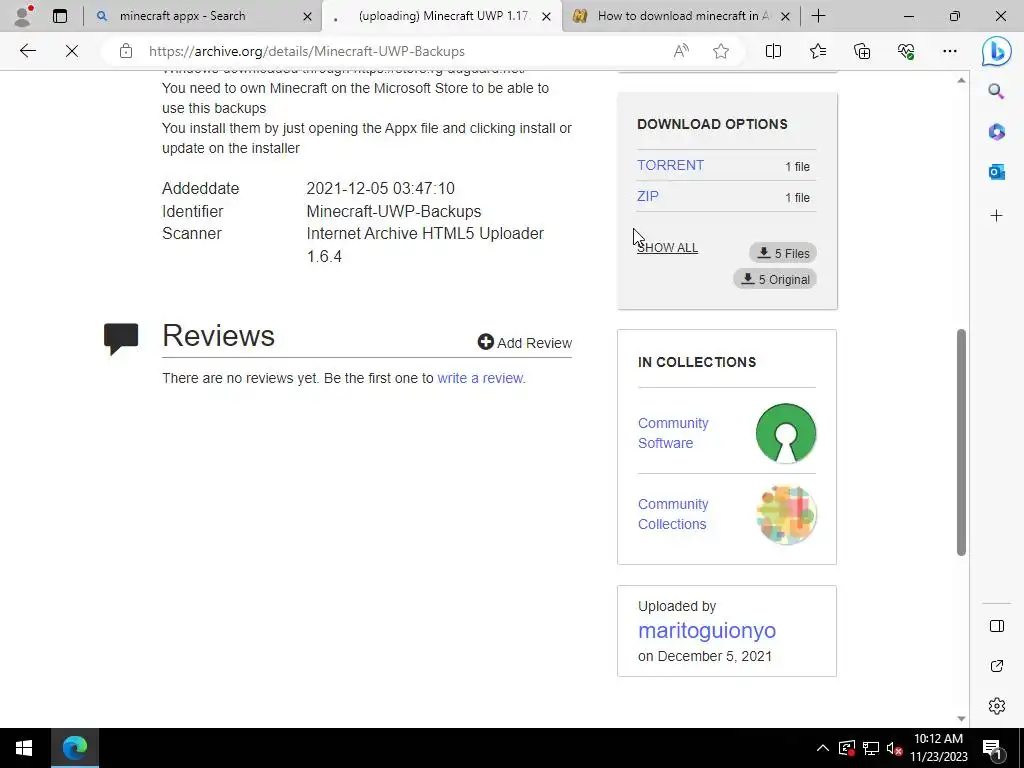Click the Community Collections colorful thumbnail
This screenshot has width=1024, height=768.
pos(786,515)
